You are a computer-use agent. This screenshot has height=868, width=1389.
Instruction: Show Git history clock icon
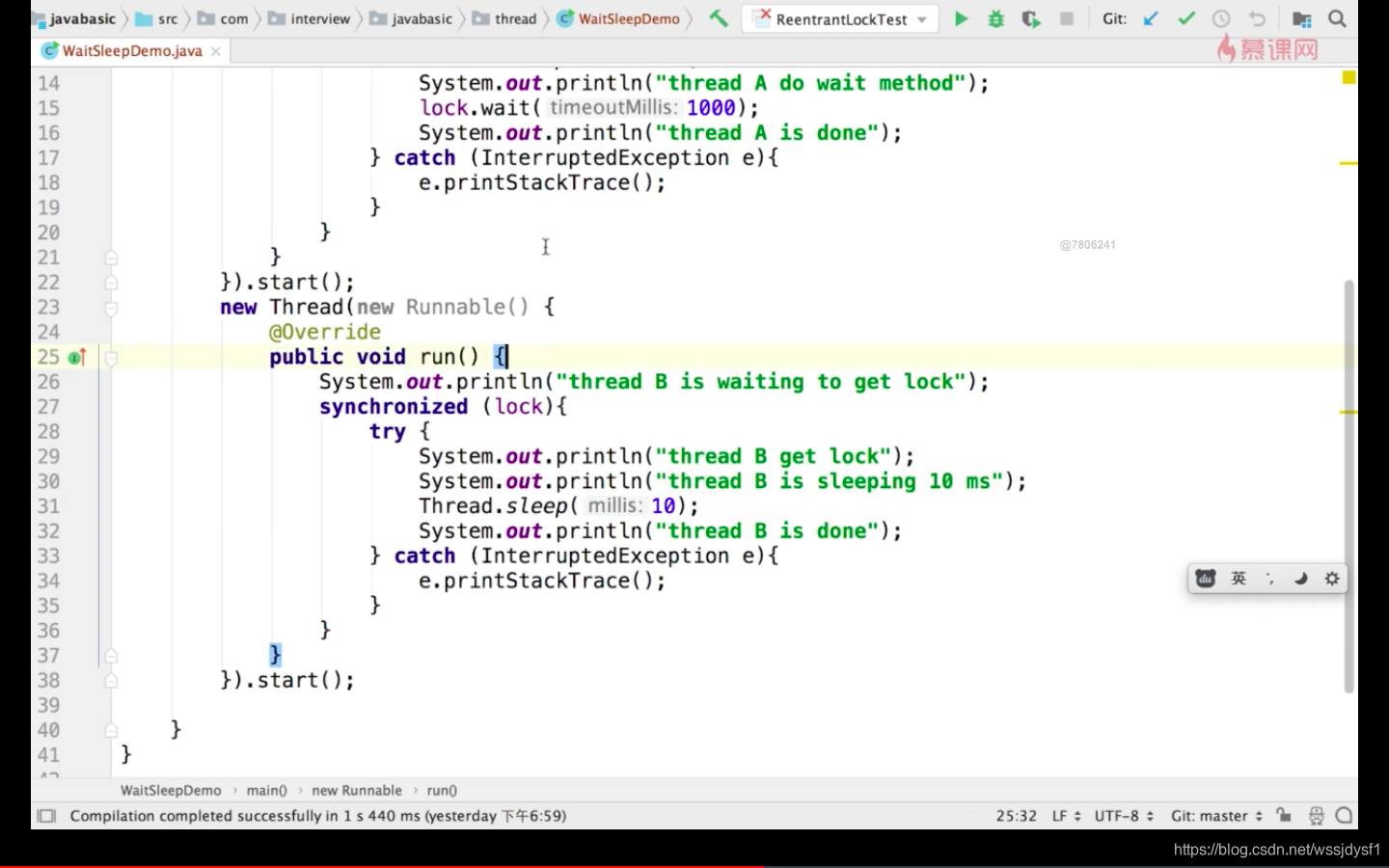click(x=1221, y=18)
